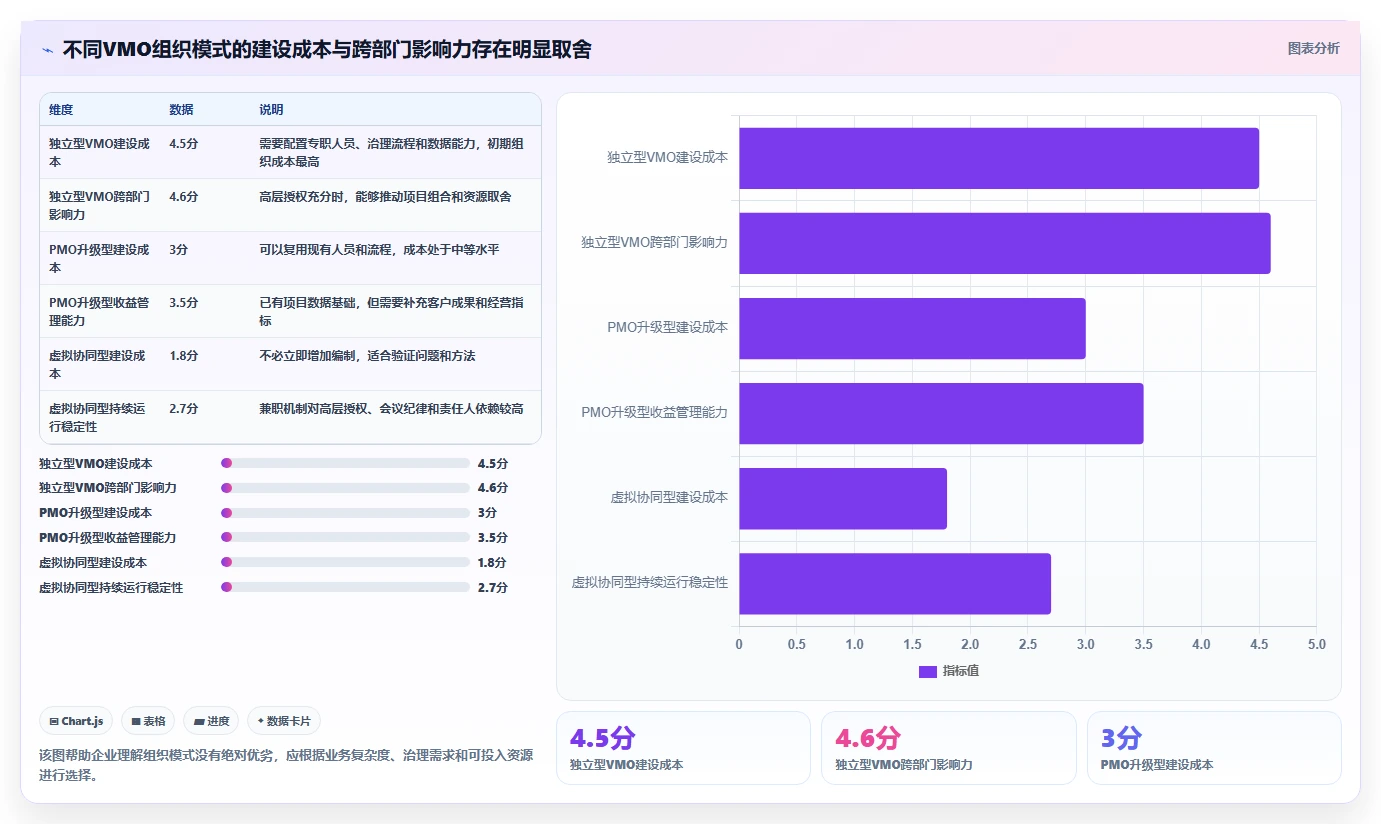1381x824 pixels.
Task: Click the 独立型VMO建设成本 progress bar
Action: point(345,463)
